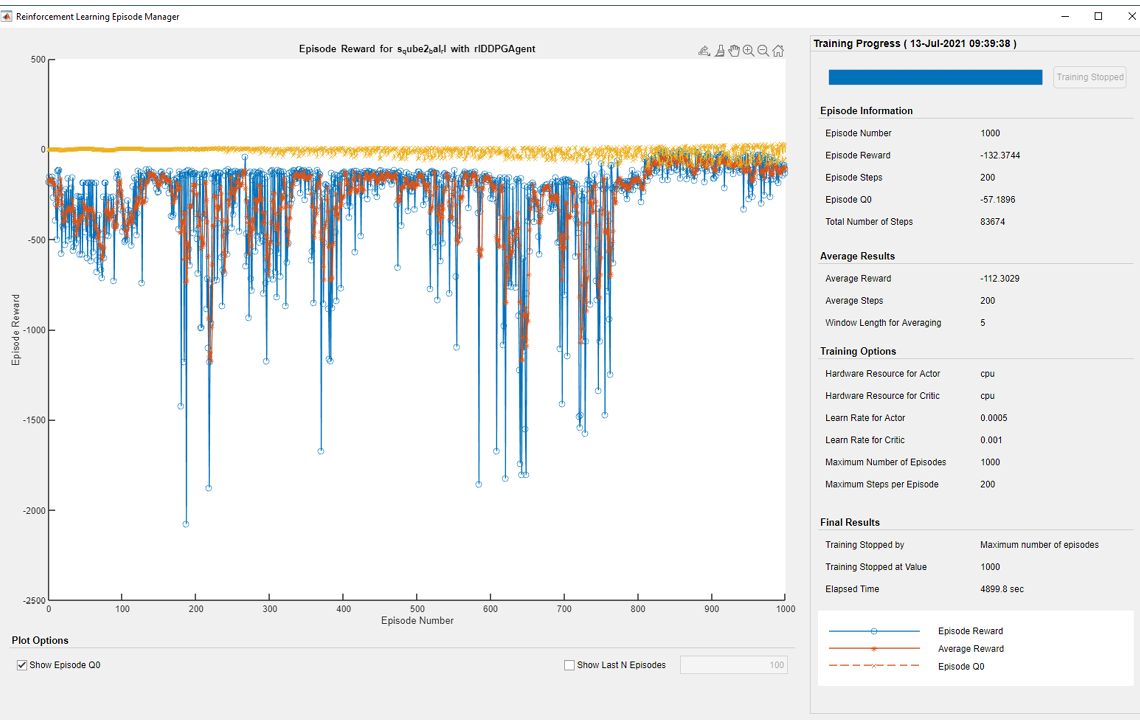Restore plot view with Home icon
Screen dimensions: 1140x720
click(x=778, y=51)
